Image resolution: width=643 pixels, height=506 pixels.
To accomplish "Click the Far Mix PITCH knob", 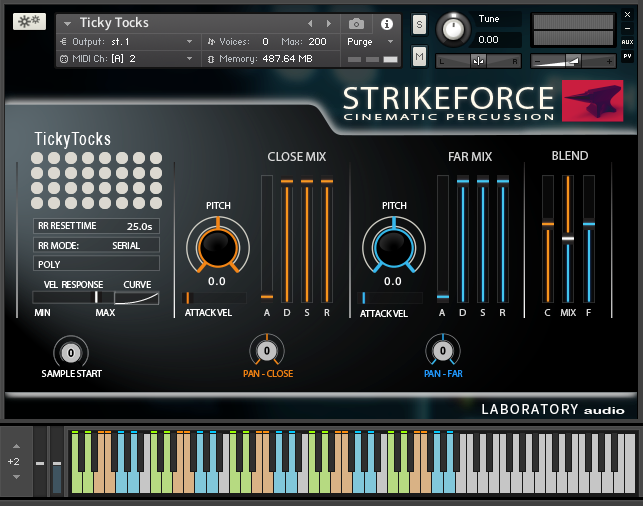I will click(x=394, y=248).
